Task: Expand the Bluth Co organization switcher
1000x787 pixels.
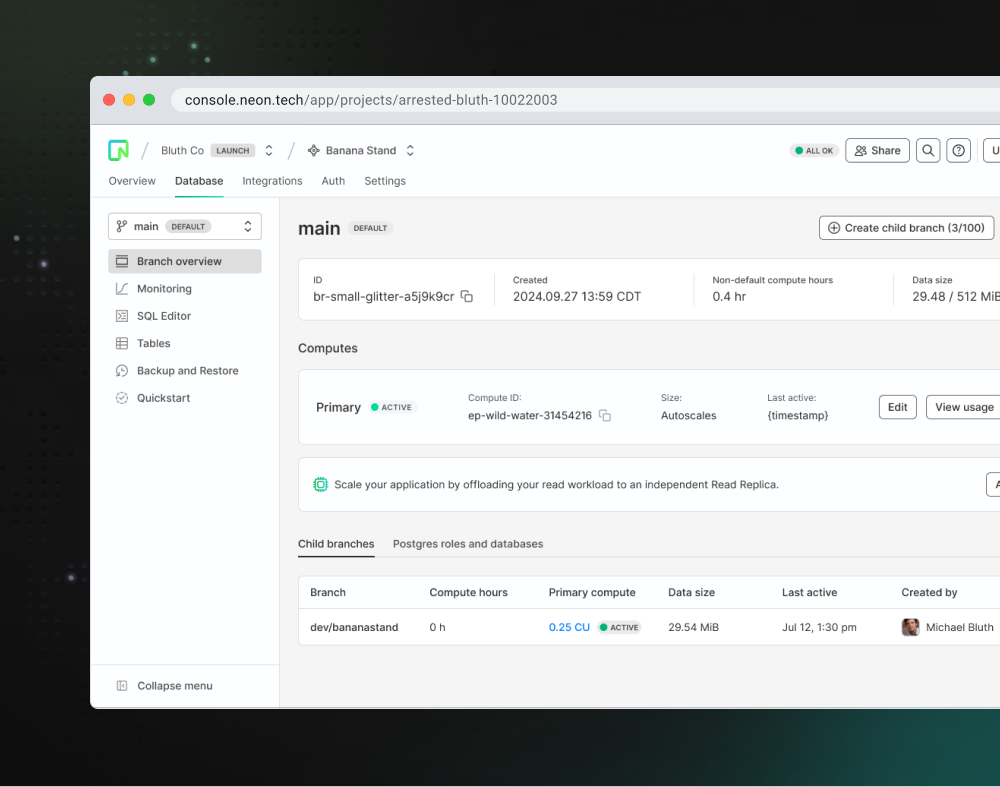Action: [x=268, y=151]
